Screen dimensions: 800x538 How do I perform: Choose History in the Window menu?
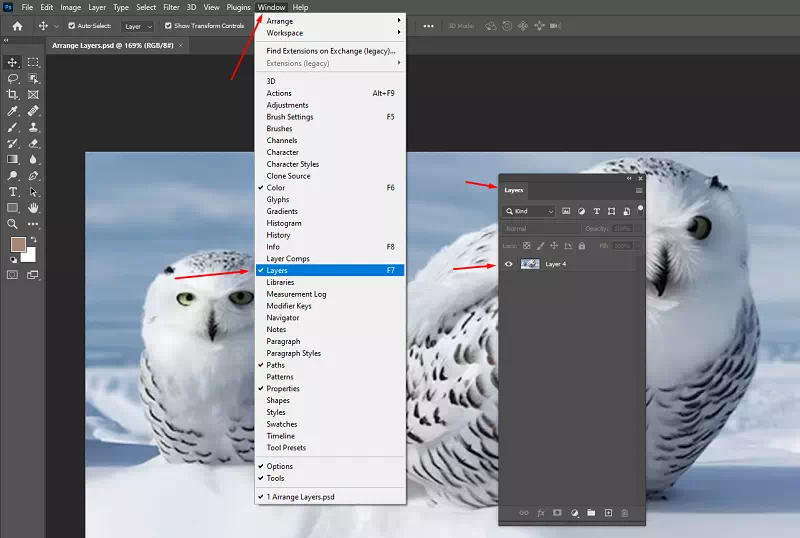[331, 235]
